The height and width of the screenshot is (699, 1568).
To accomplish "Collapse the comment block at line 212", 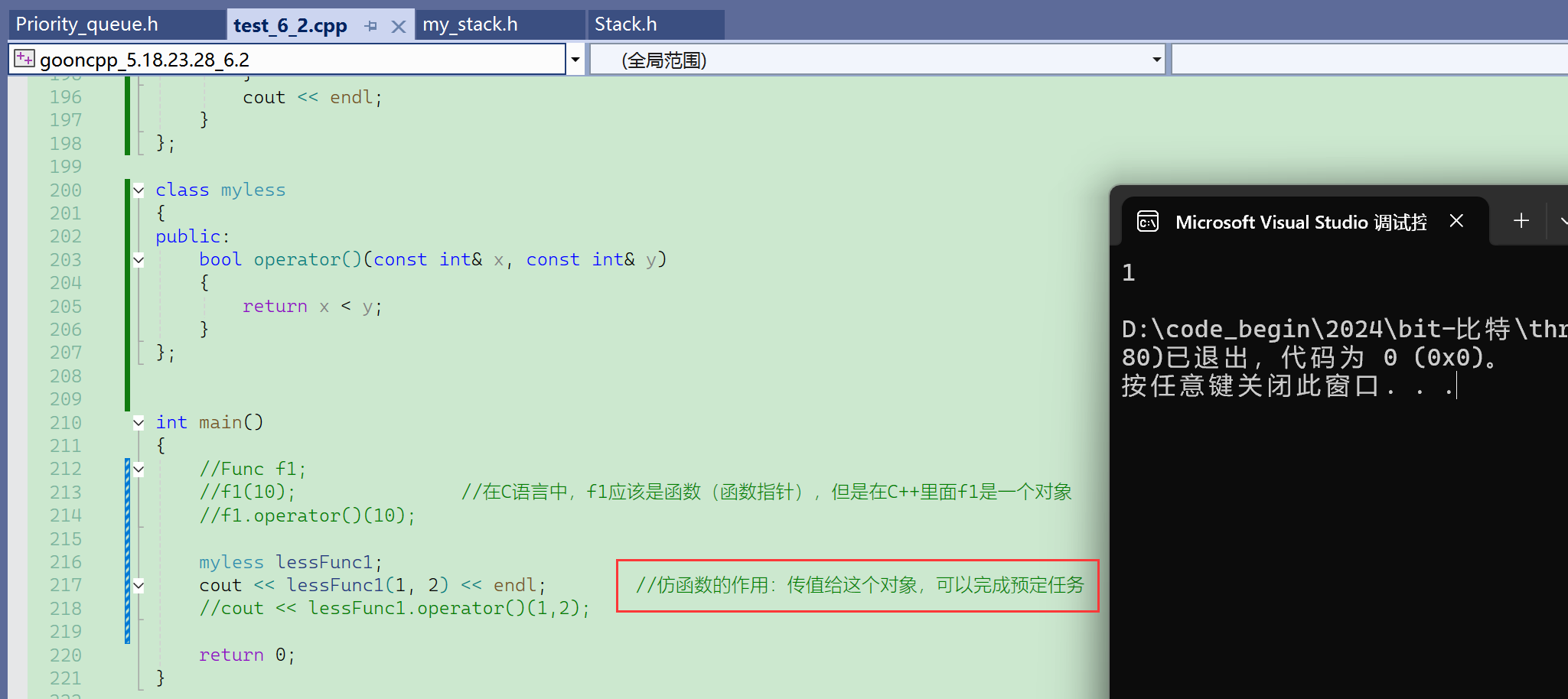I will coord(139,470).
